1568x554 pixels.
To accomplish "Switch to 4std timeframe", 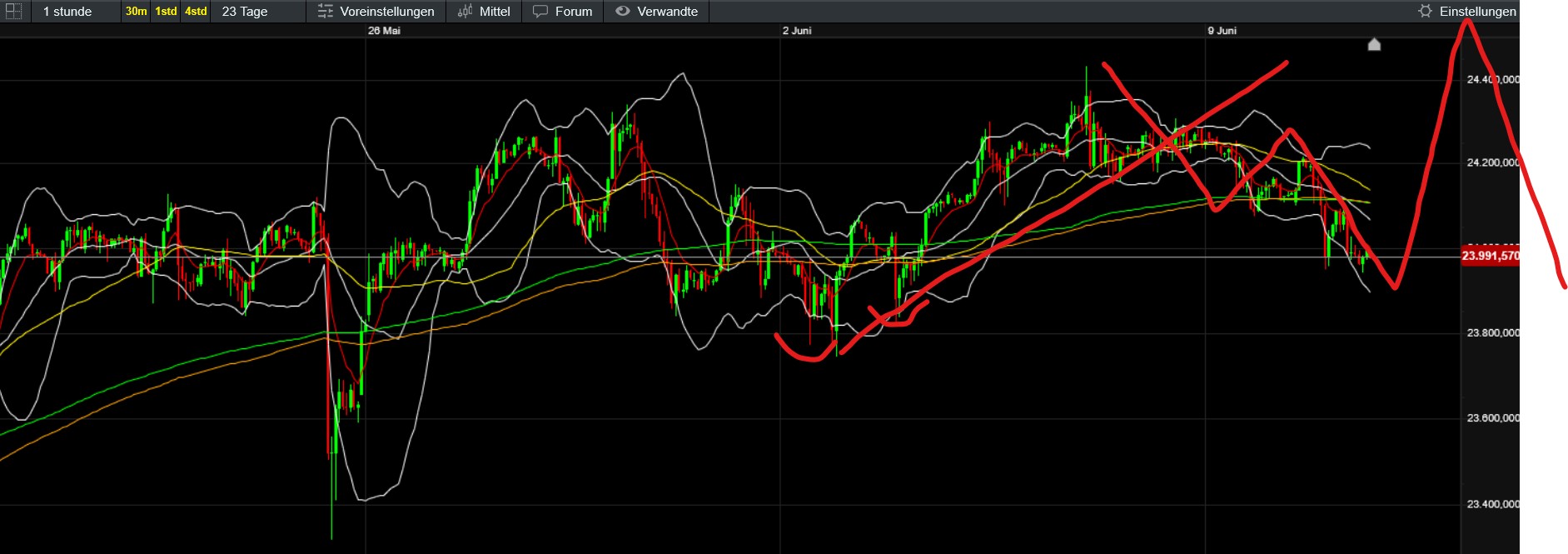I will pyautogui.click(x=196, y=12).
